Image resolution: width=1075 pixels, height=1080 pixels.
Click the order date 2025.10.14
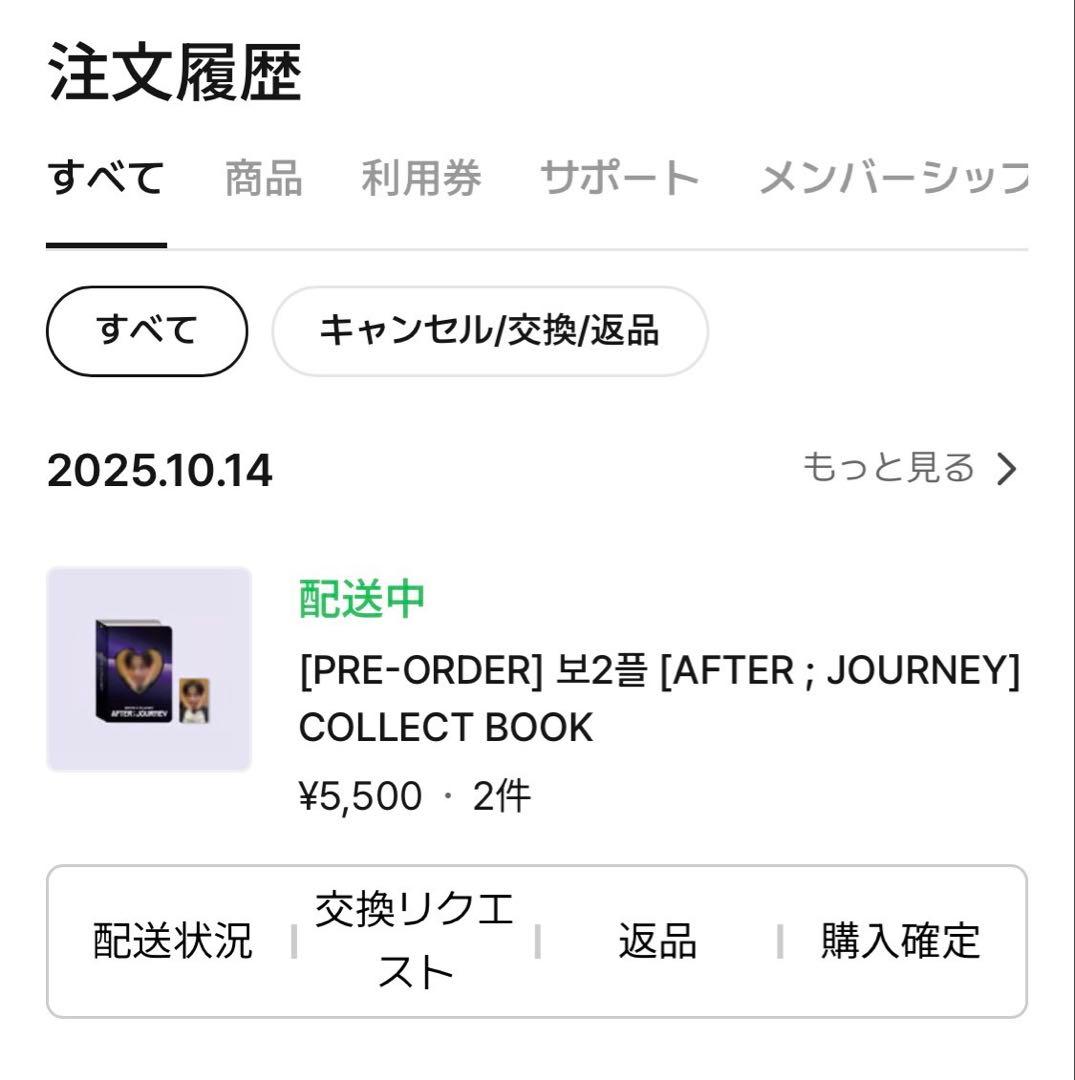pyautogui.click(x=159, y=471)
